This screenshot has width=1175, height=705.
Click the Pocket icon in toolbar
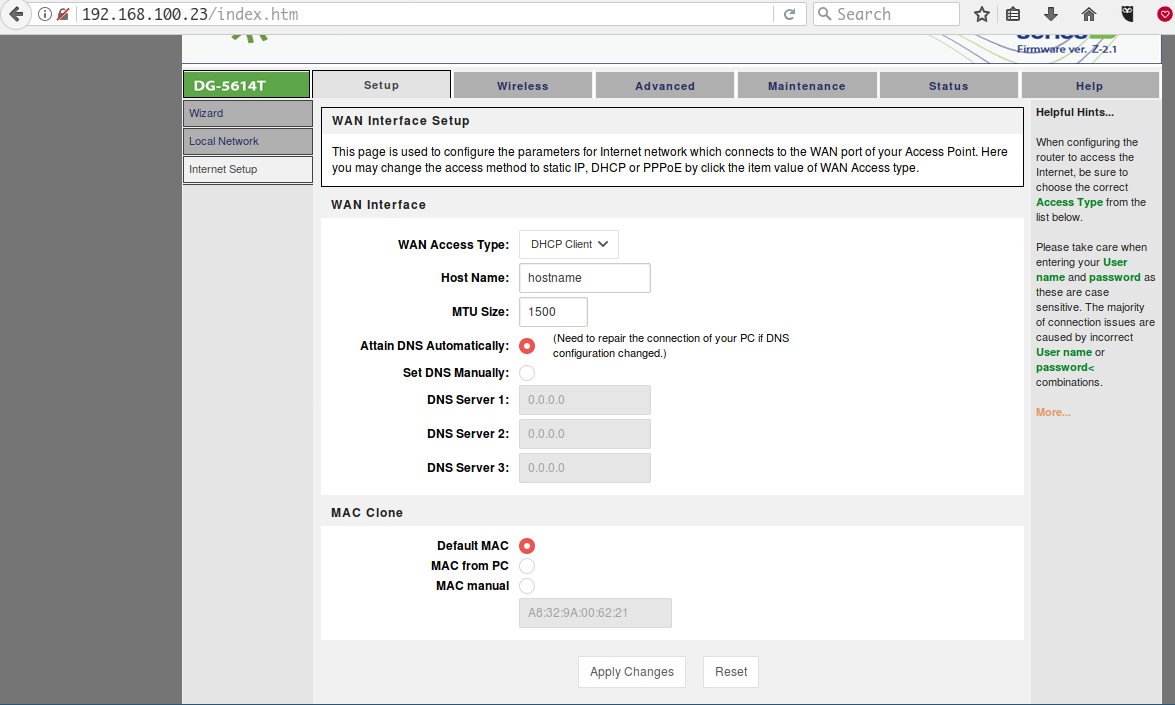[x=1163, y=14]
